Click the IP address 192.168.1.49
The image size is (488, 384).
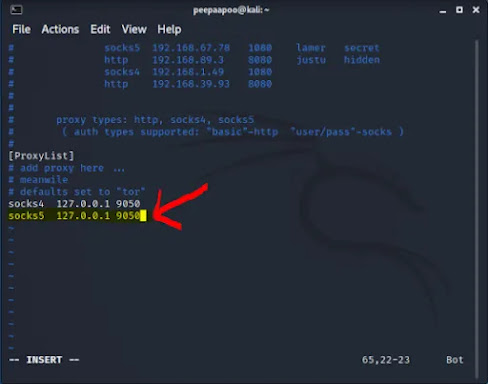(188, 72)
